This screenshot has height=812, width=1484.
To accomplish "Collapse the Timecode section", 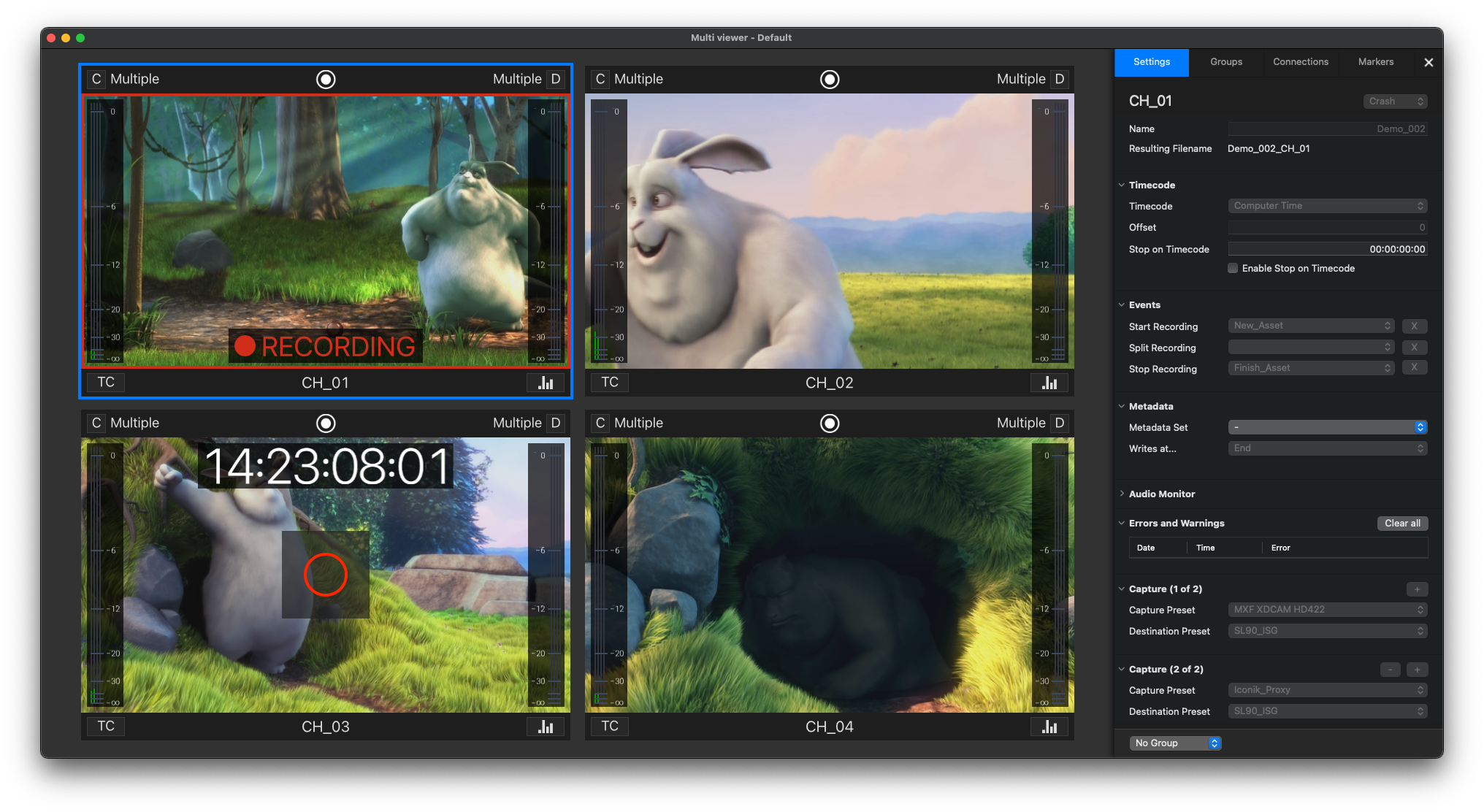I will point(1122,185).
